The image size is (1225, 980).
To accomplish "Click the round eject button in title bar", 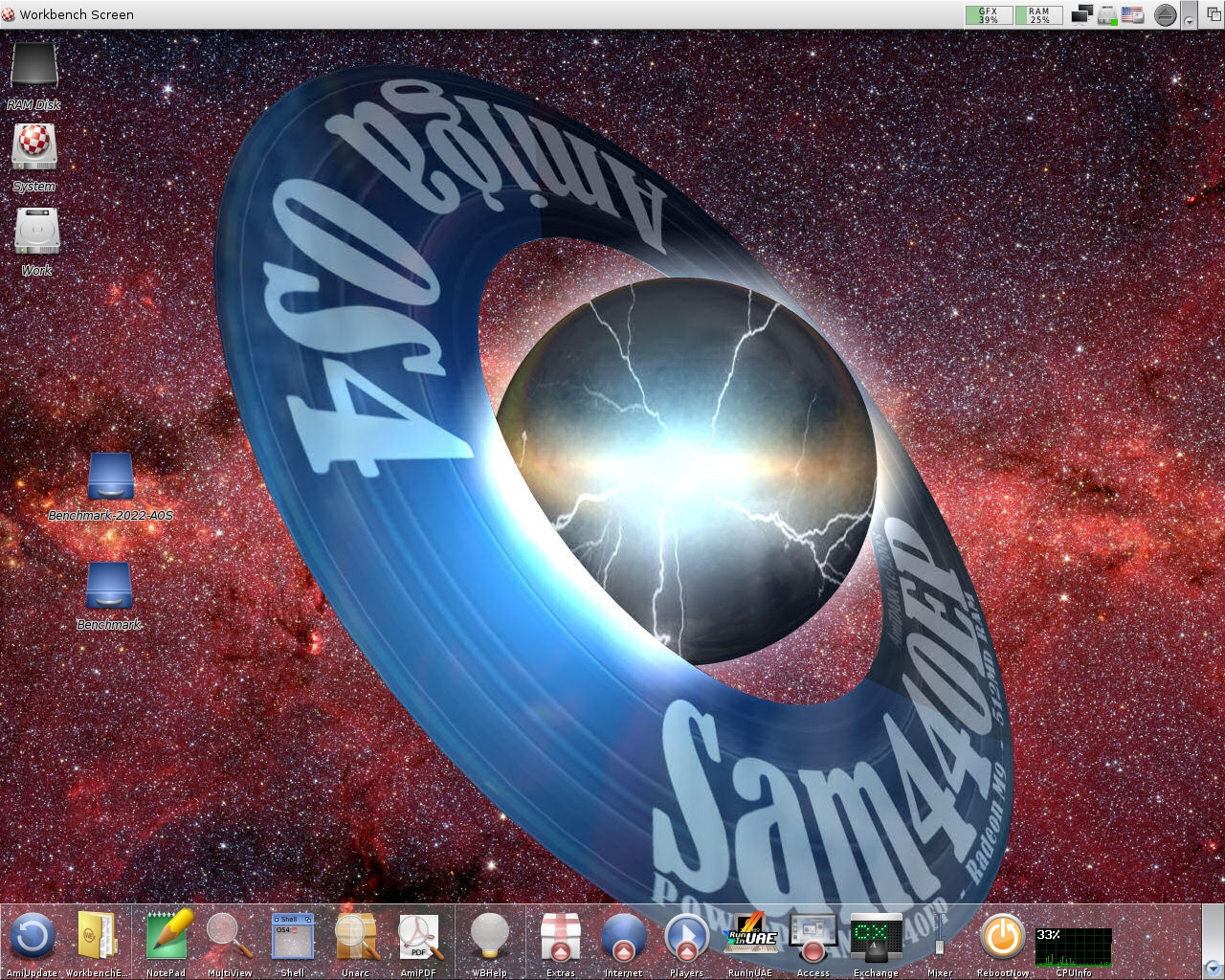I will tap(1165, 14).
